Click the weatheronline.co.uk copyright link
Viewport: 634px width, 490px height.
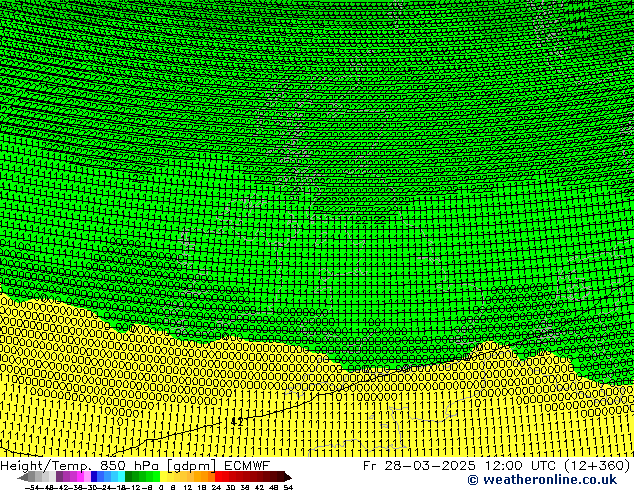point(542,480)
